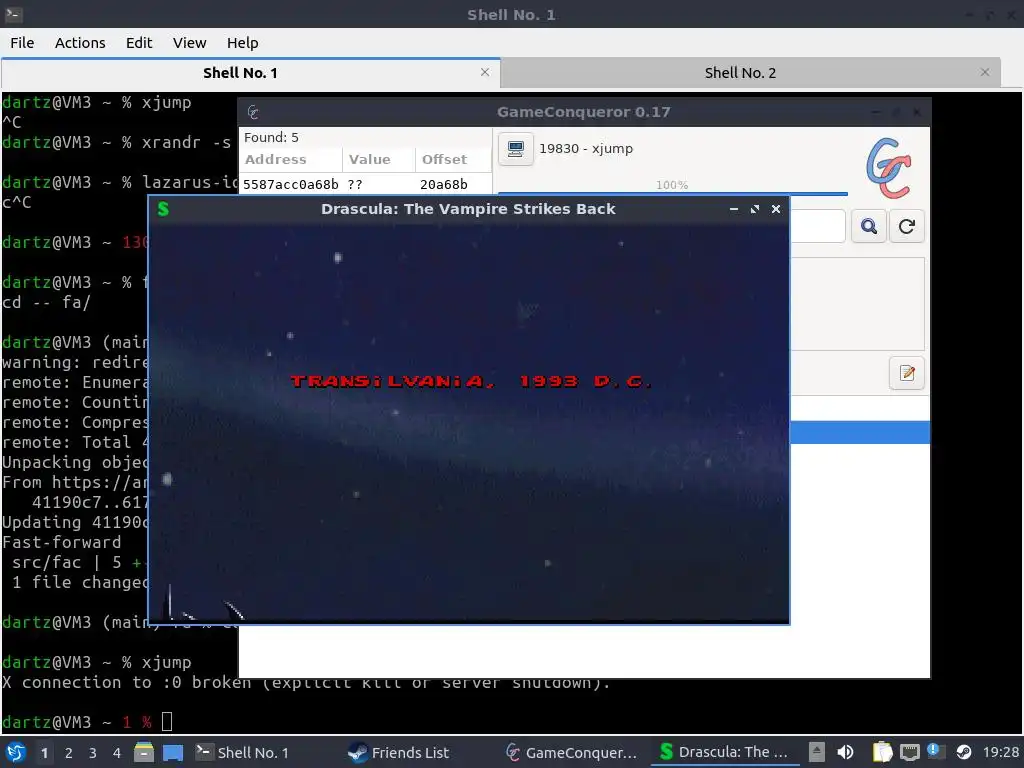Click the 'Found: 5' label
The height and width of the screenshot is (768, 1024).
tap(271, 137)
